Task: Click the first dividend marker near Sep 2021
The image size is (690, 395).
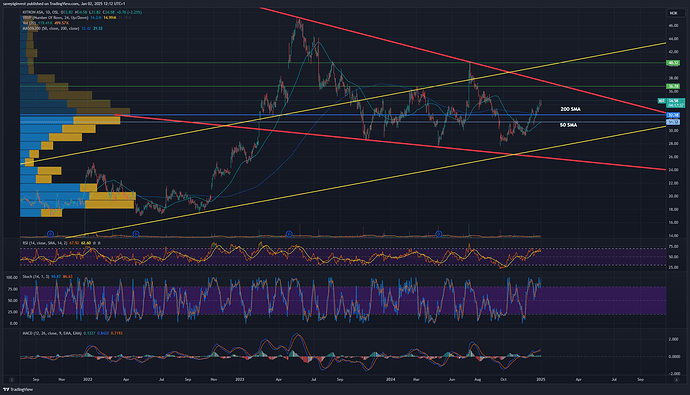Action: pos(50,234)
